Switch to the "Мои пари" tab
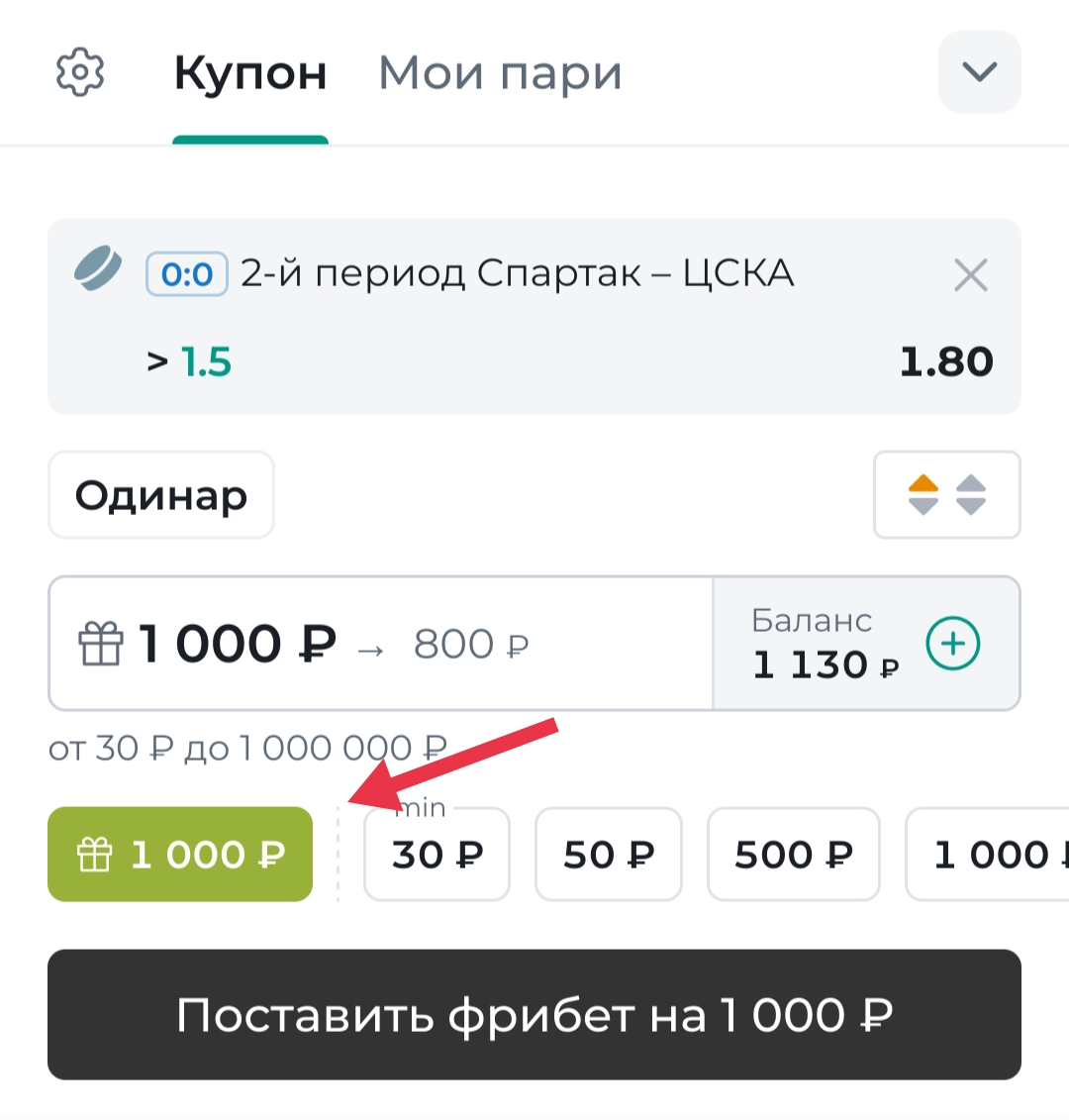Viewport: 1069px width, 1120px height. (499, 72)
